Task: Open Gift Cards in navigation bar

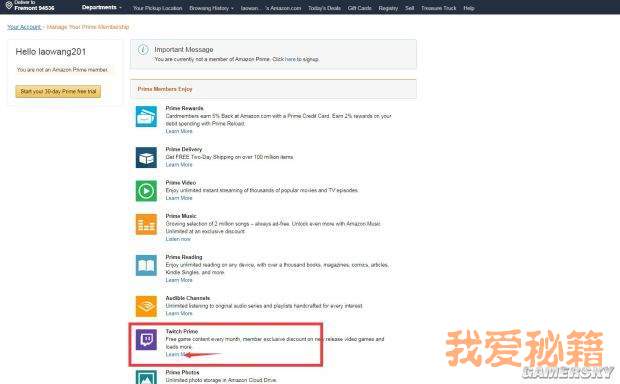Action: (359, 8)
